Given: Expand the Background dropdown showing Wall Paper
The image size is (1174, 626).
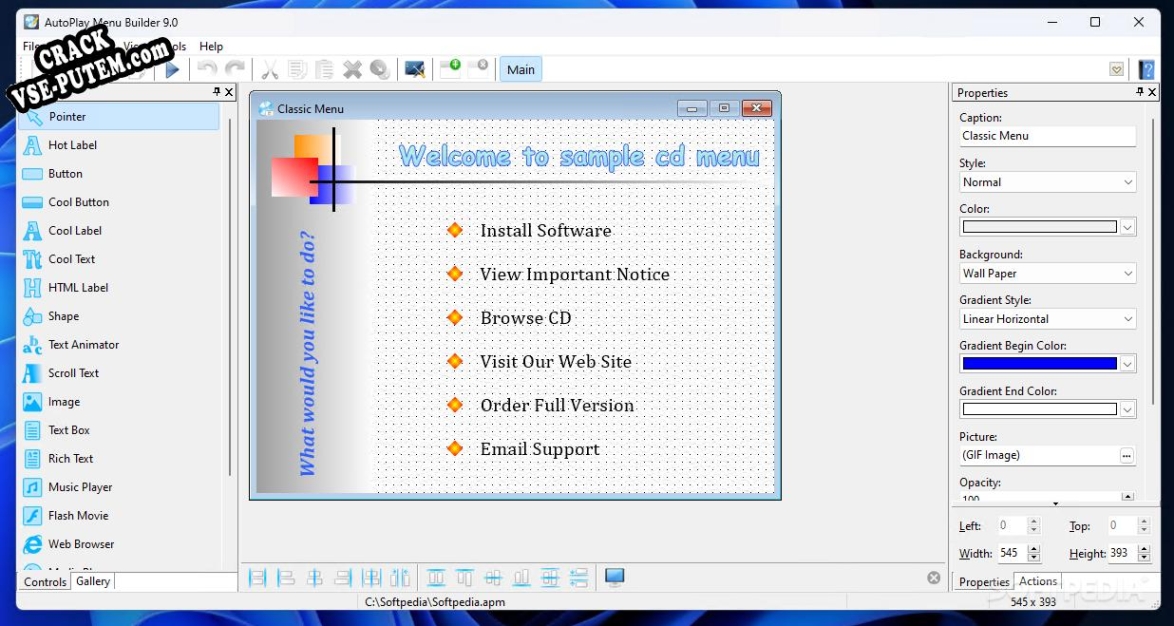Looking at the screenshot, I should (x=1047, y=273).
